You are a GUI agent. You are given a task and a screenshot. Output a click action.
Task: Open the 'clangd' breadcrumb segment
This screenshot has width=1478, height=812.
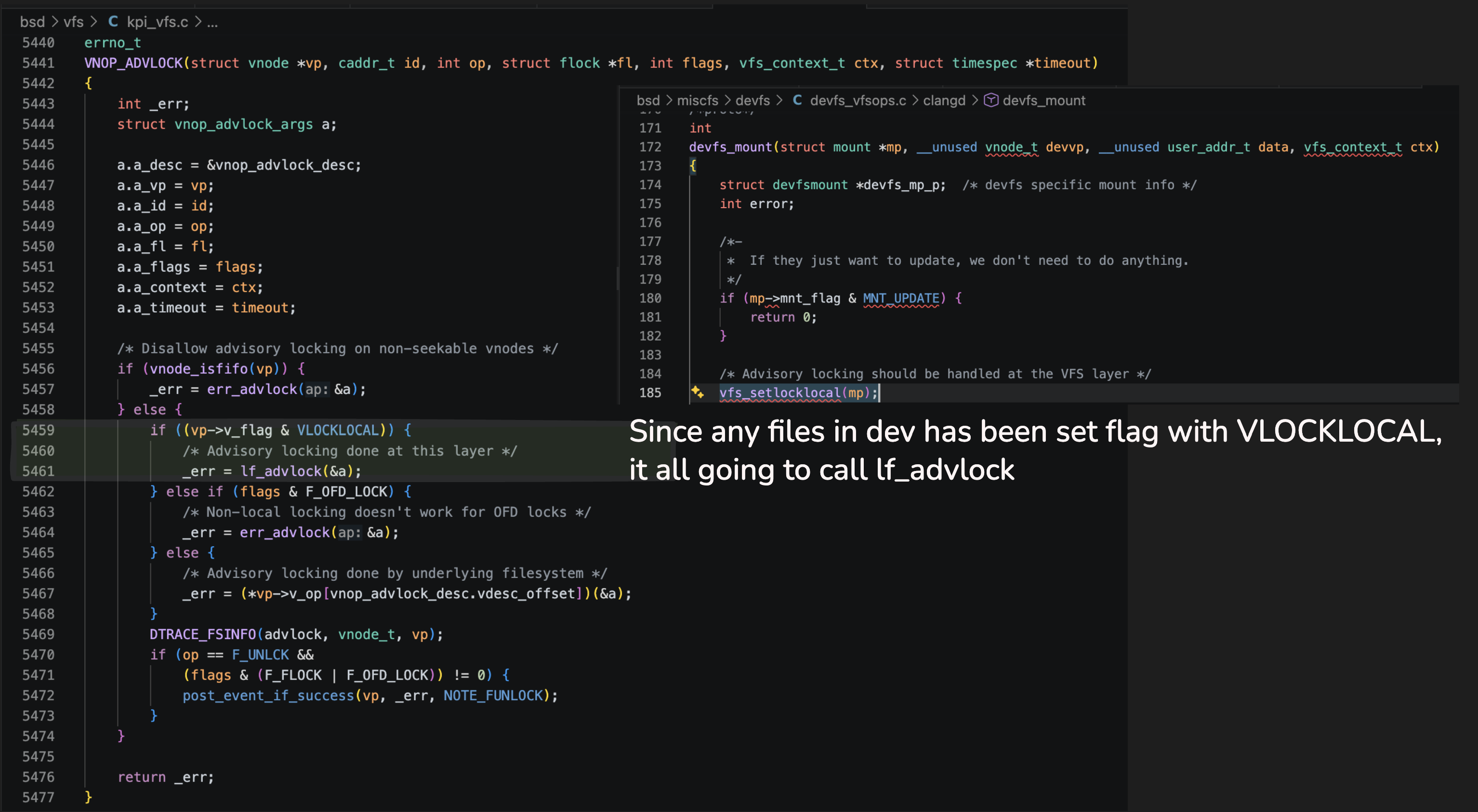tap(944, 100)
